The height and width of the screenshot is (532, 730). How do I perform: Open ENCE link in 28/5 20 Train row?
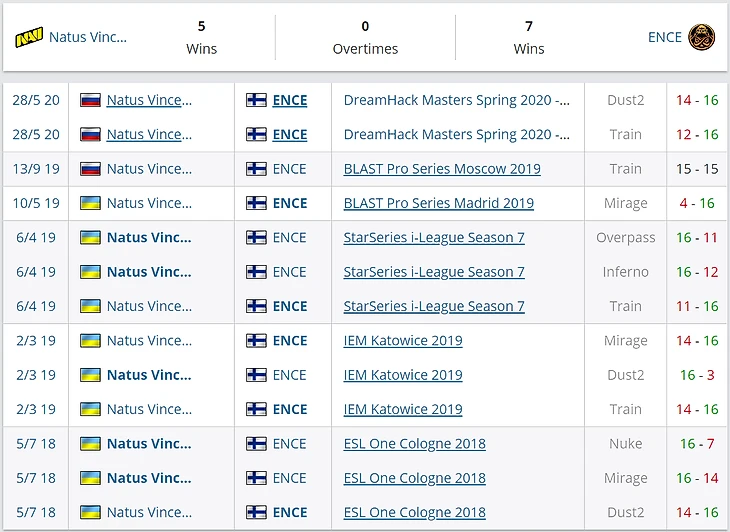[x=290, y=135]
